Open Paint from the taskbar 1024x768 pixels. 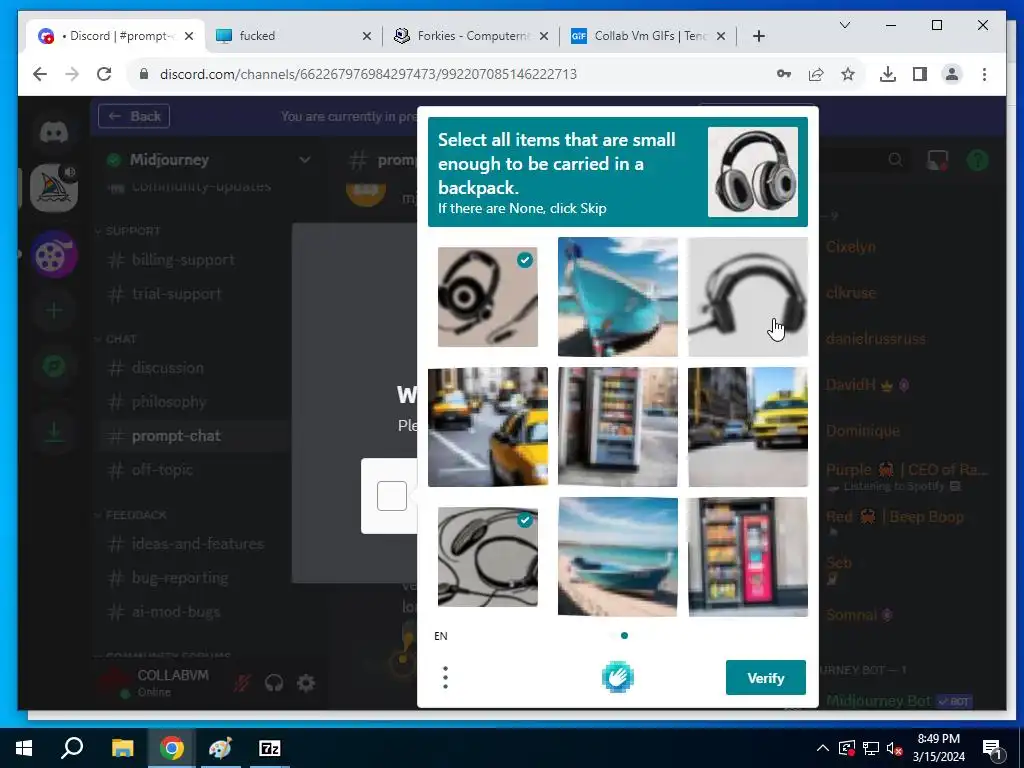tap(220, 748)
